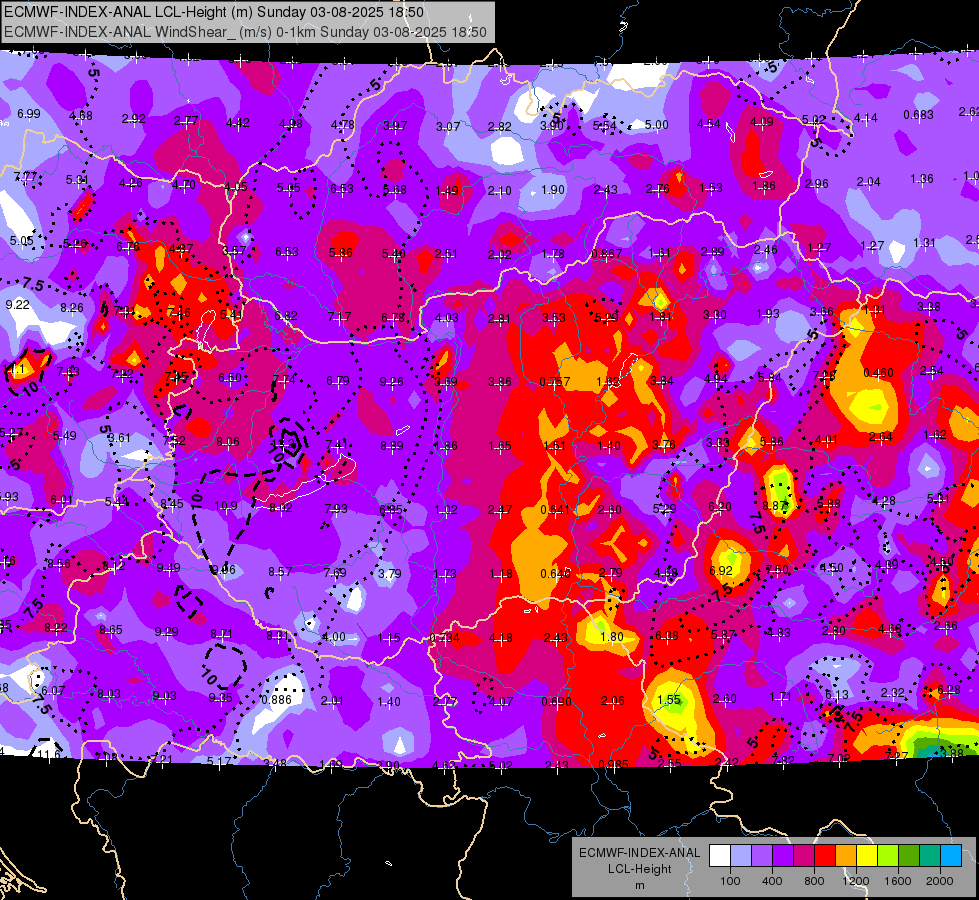Click the legend tick label 1200
This screenshot has height=900, width=979.
click(856, 881)
